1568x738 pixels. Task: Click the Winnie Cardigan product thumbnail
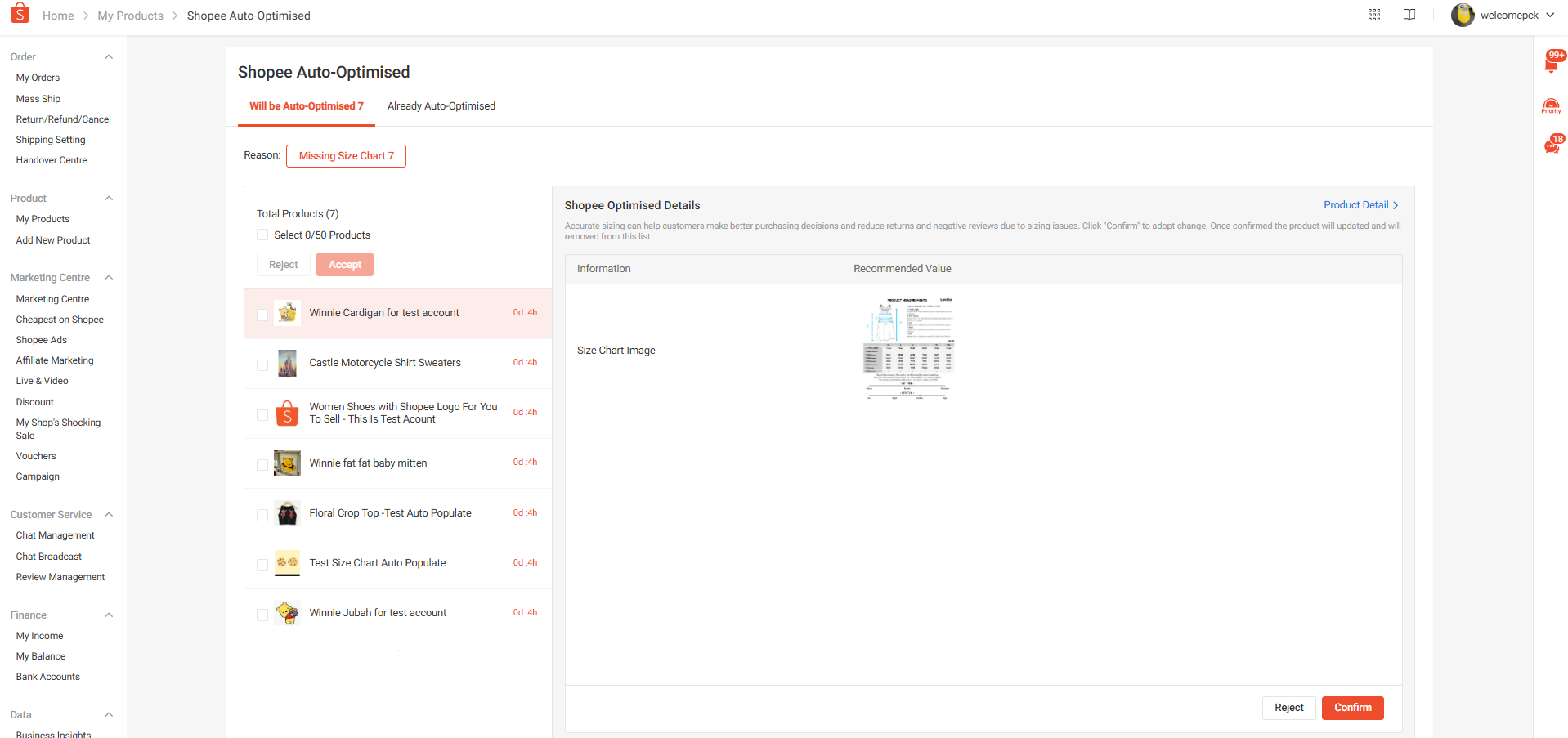pos(287,313)
